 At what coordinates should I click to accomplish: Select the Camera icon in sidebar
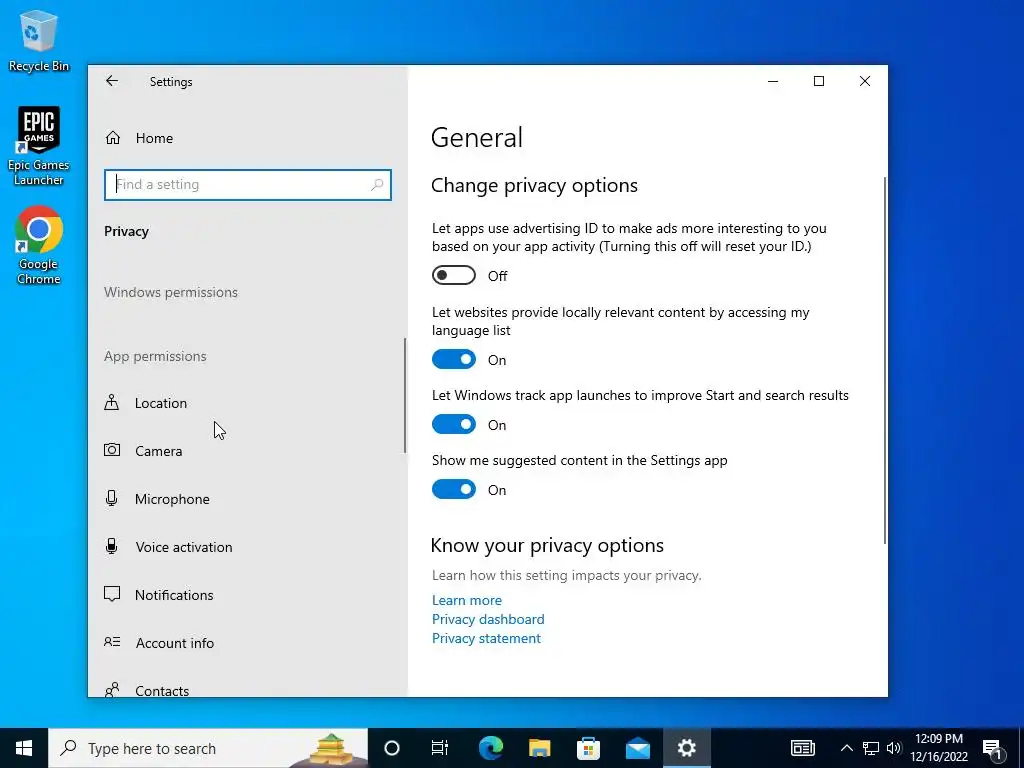tap(112, 450)
